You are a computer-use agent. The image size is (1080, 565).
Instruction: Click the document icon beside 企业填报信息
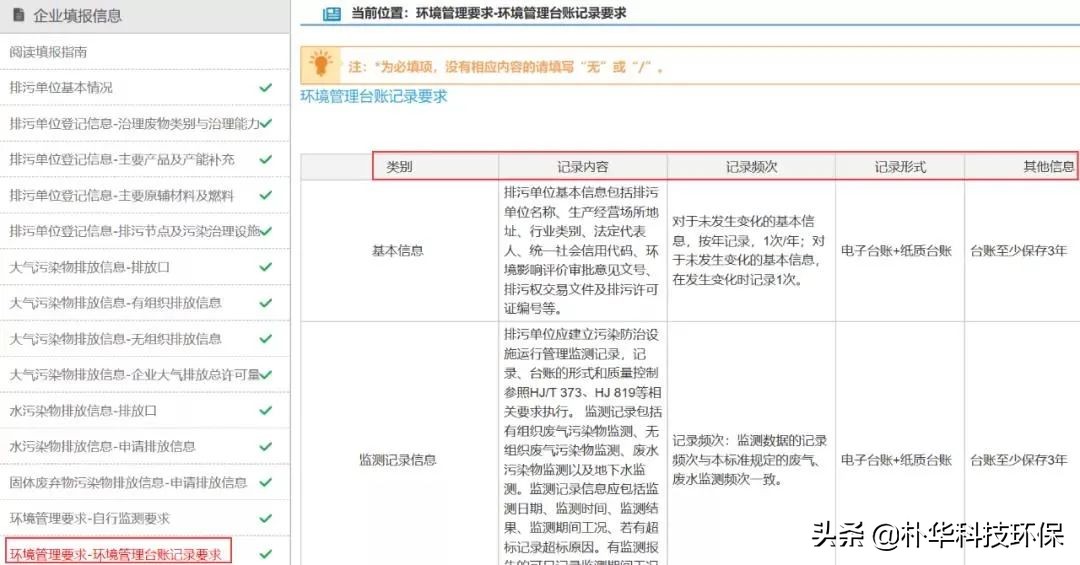(x=19, y=14)
